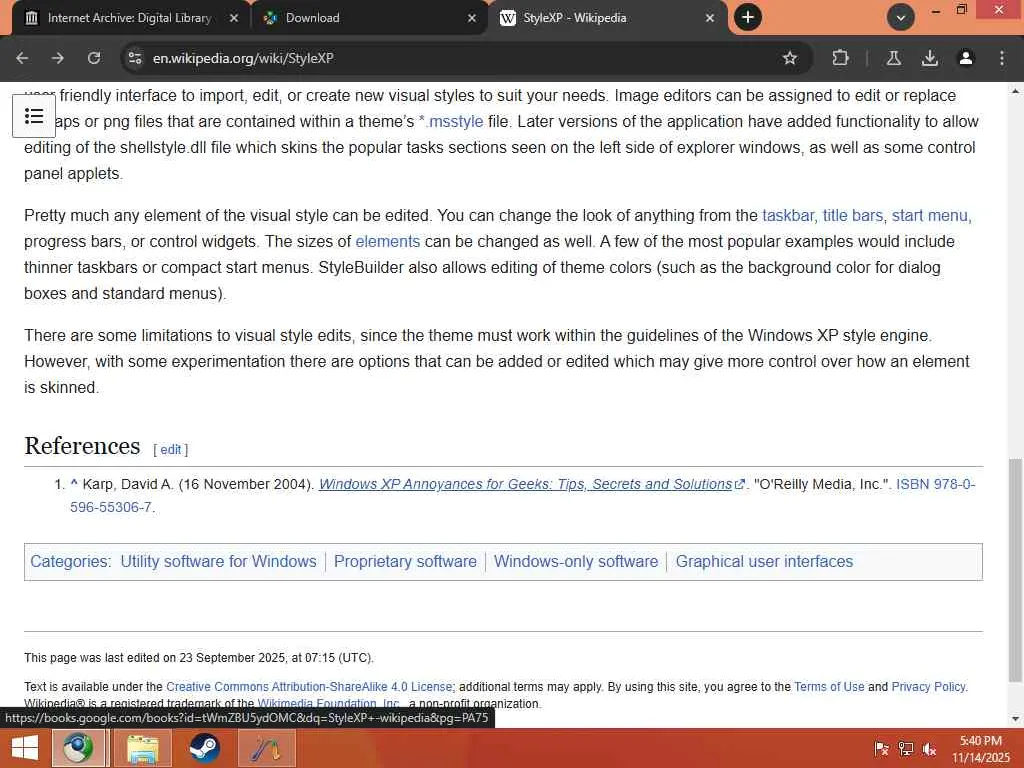Open the *.msstyle link

click(x=451, y=121)
